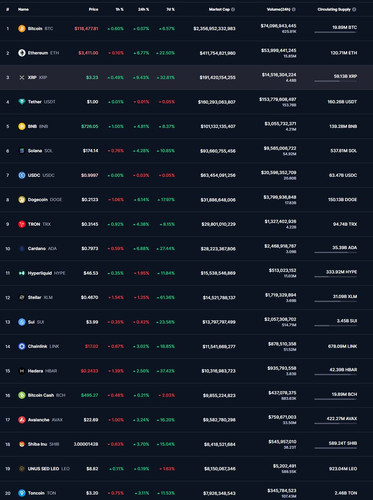
Task: Click Chainlink's market cap value
Action: pyautogui.click(x=219, y=346)
